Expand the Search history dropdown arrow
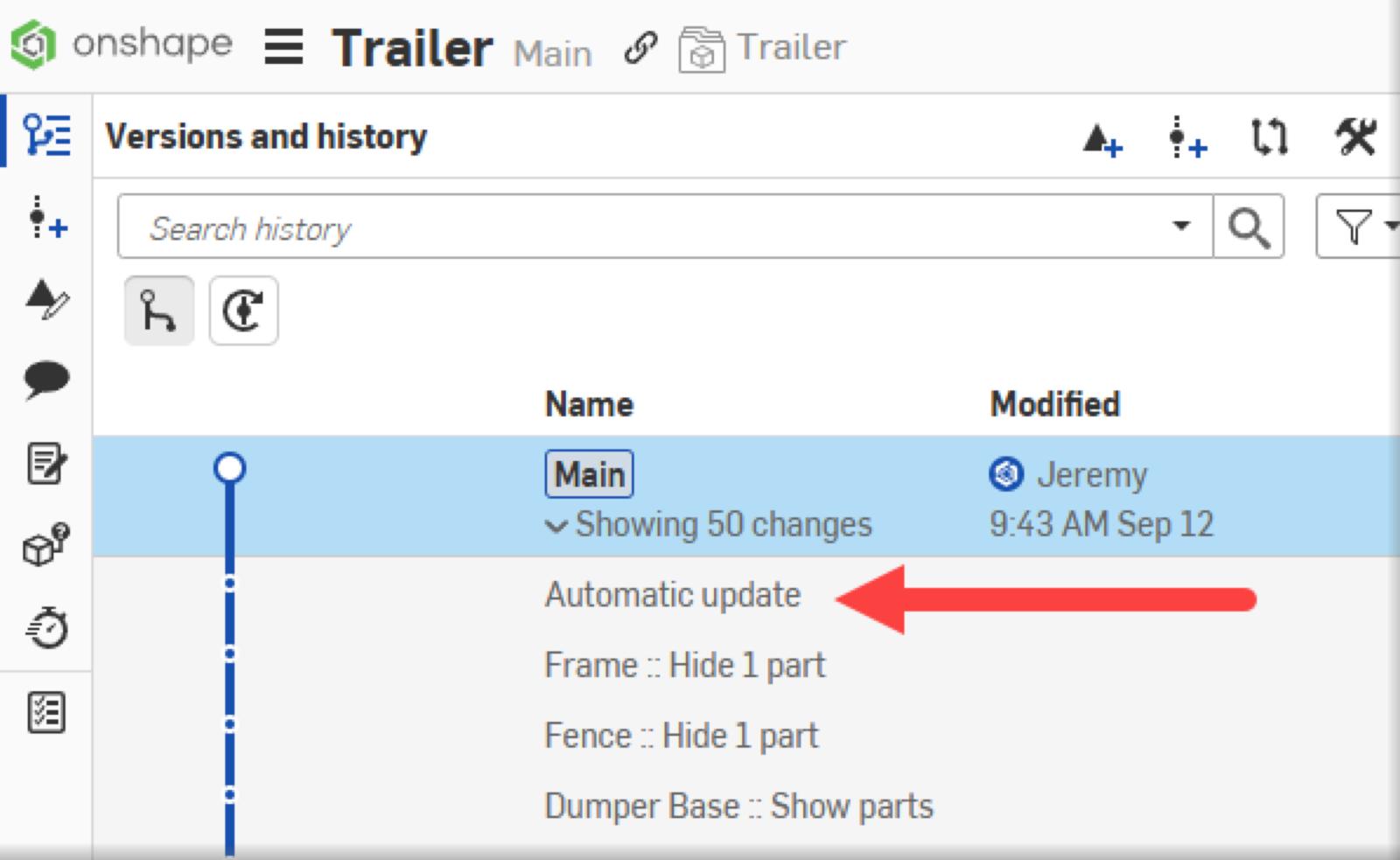 pos(1181,227)
